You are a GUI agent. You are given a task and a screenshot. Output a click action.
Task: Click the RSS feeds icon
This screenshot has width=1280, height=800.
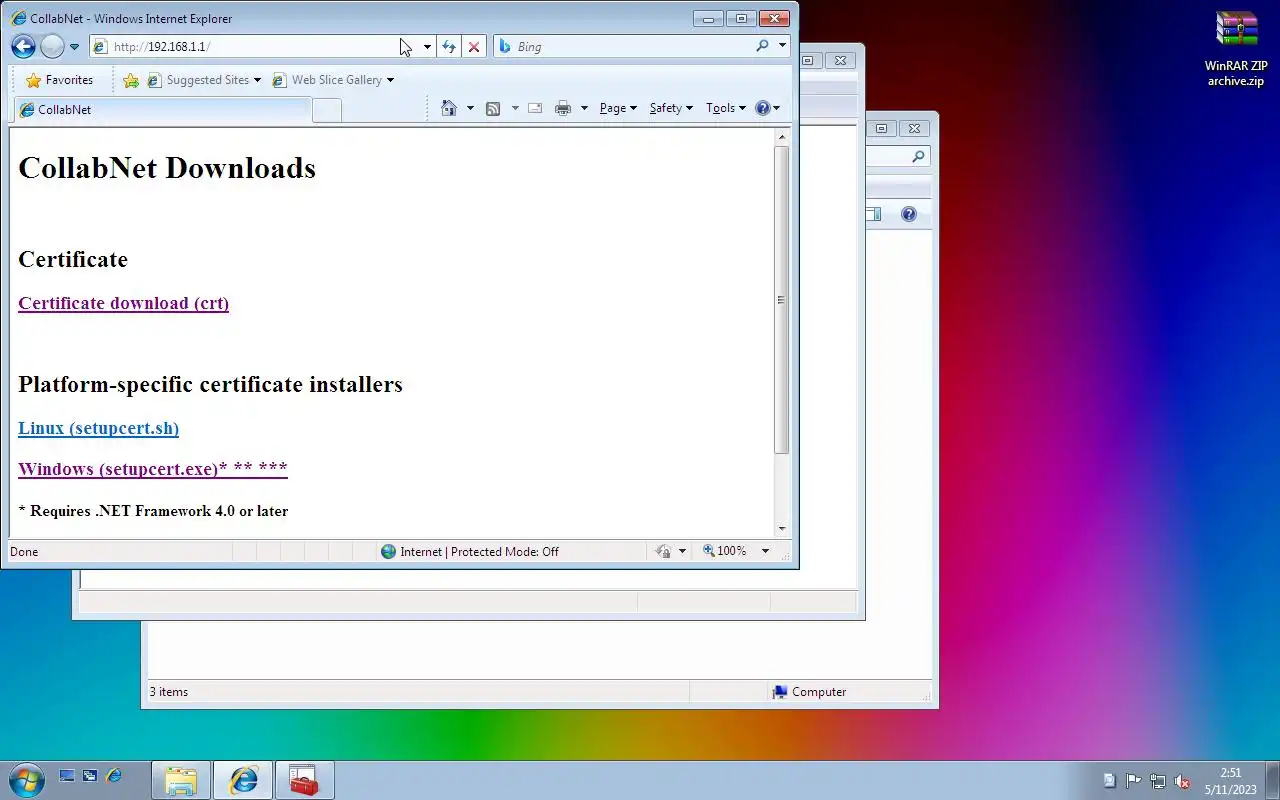pos(493,108)
